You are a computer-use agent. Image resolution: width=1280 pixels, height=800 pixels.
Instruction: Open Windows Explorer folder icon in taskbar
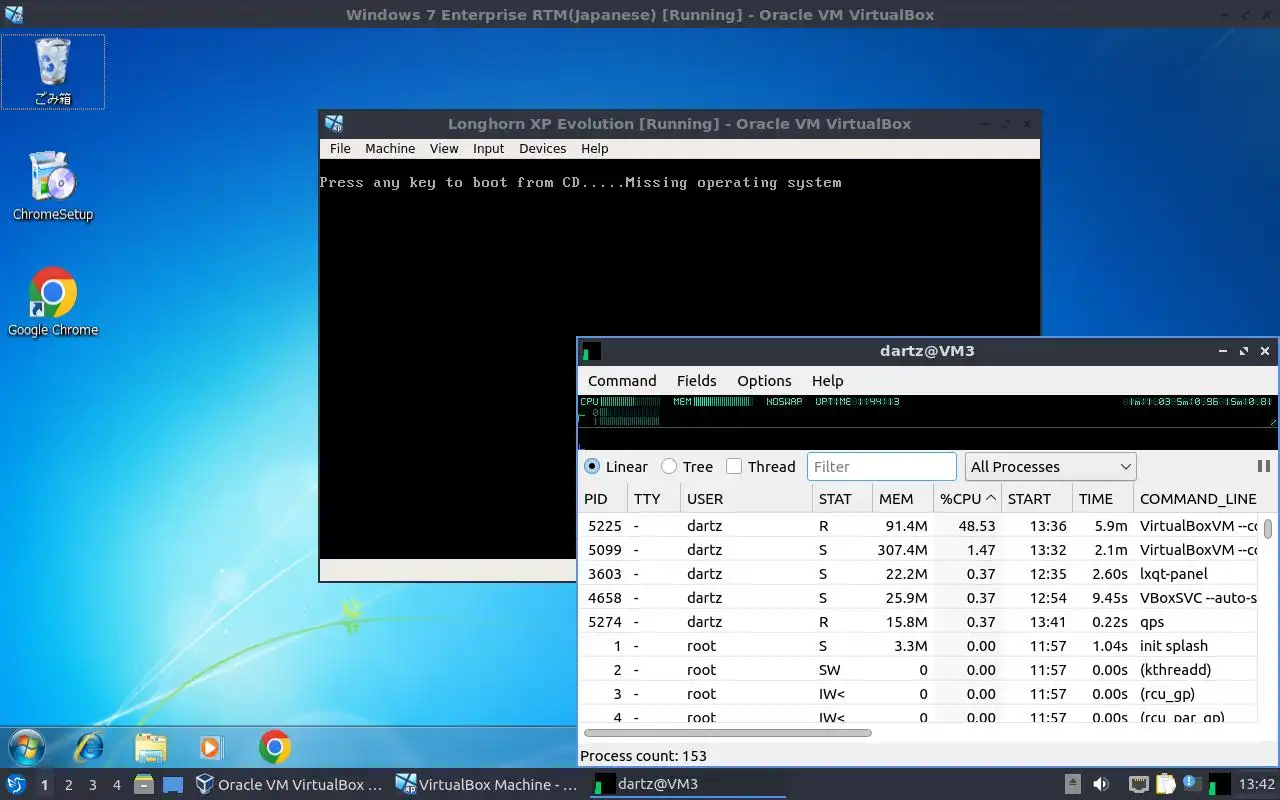pos(150,747)
